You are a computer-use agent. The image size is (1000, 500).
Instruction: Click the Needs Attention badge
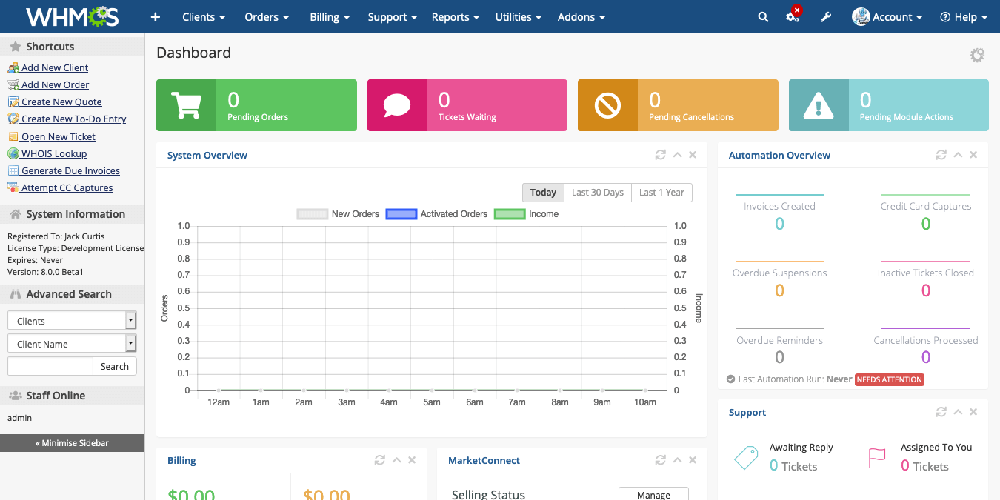pyautogui.click(x=889, y=379)
